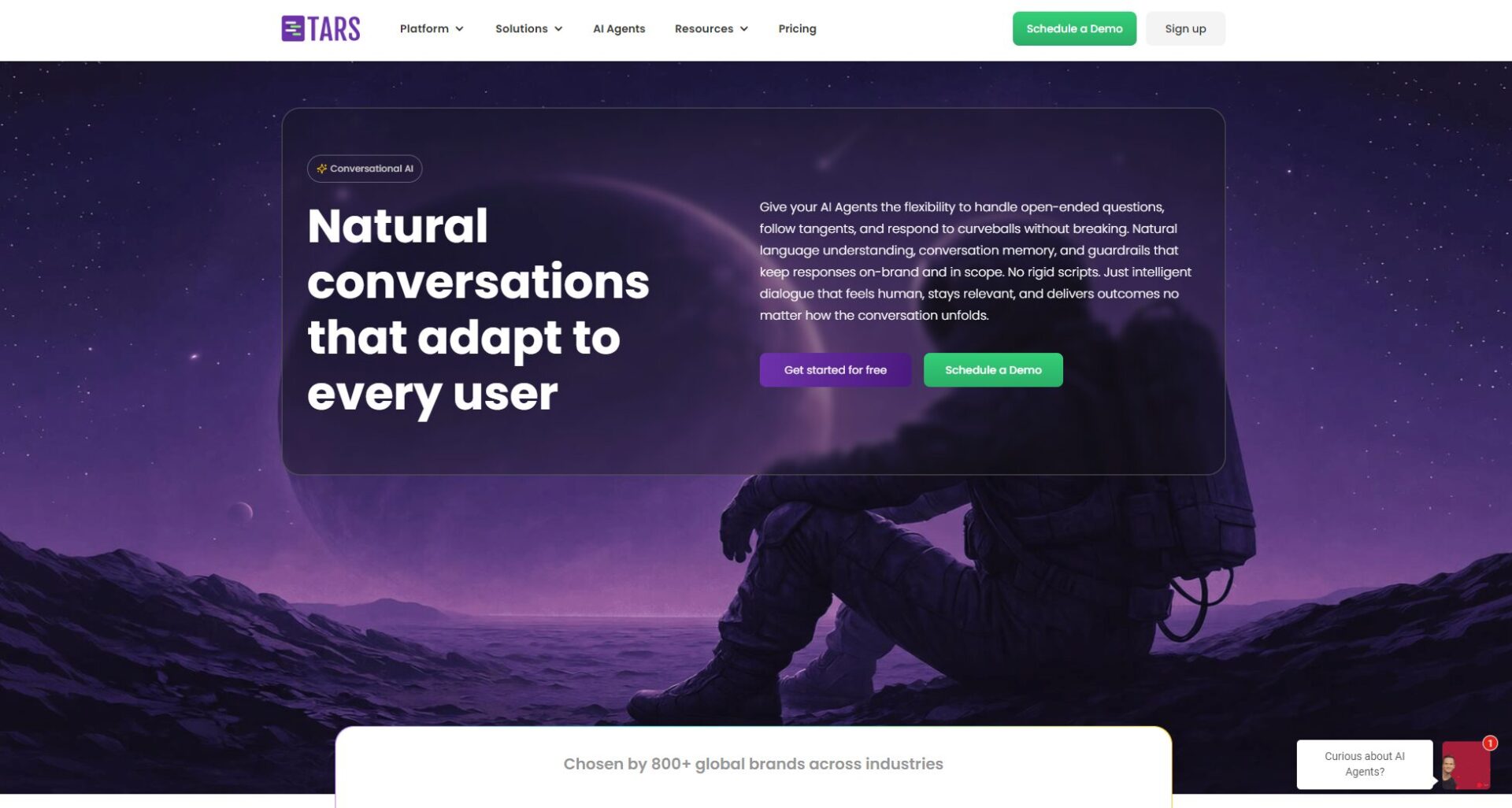Expand the Resources dropdown chevron
1512x808 pixels.
coord(743,29)
